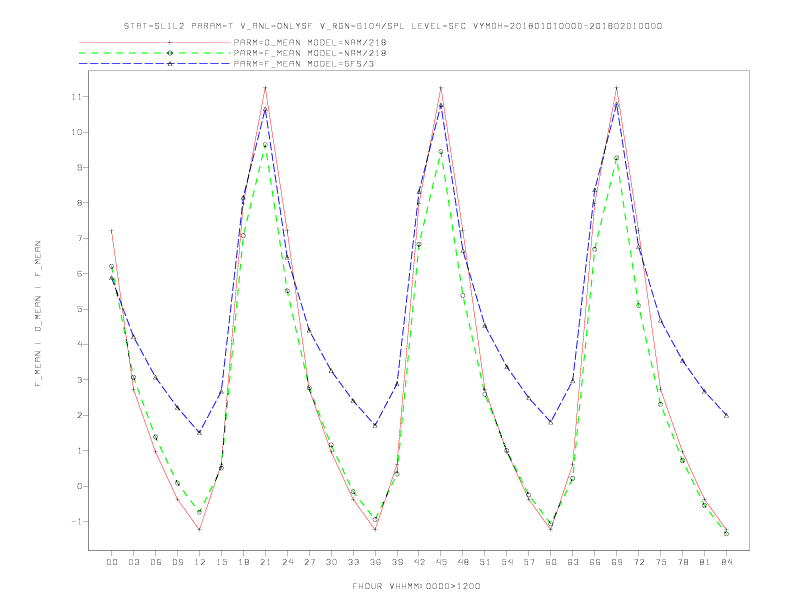Click x-axis tick label 09
The image size is (792, 612).
coord(177,562)
